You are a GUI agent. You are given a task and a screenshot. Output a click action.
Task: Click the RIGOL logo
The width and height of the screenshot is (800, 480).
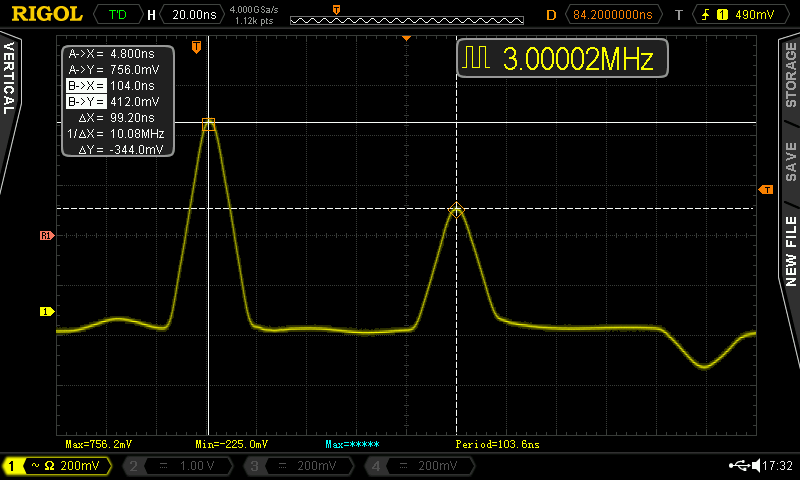point(47,14)
